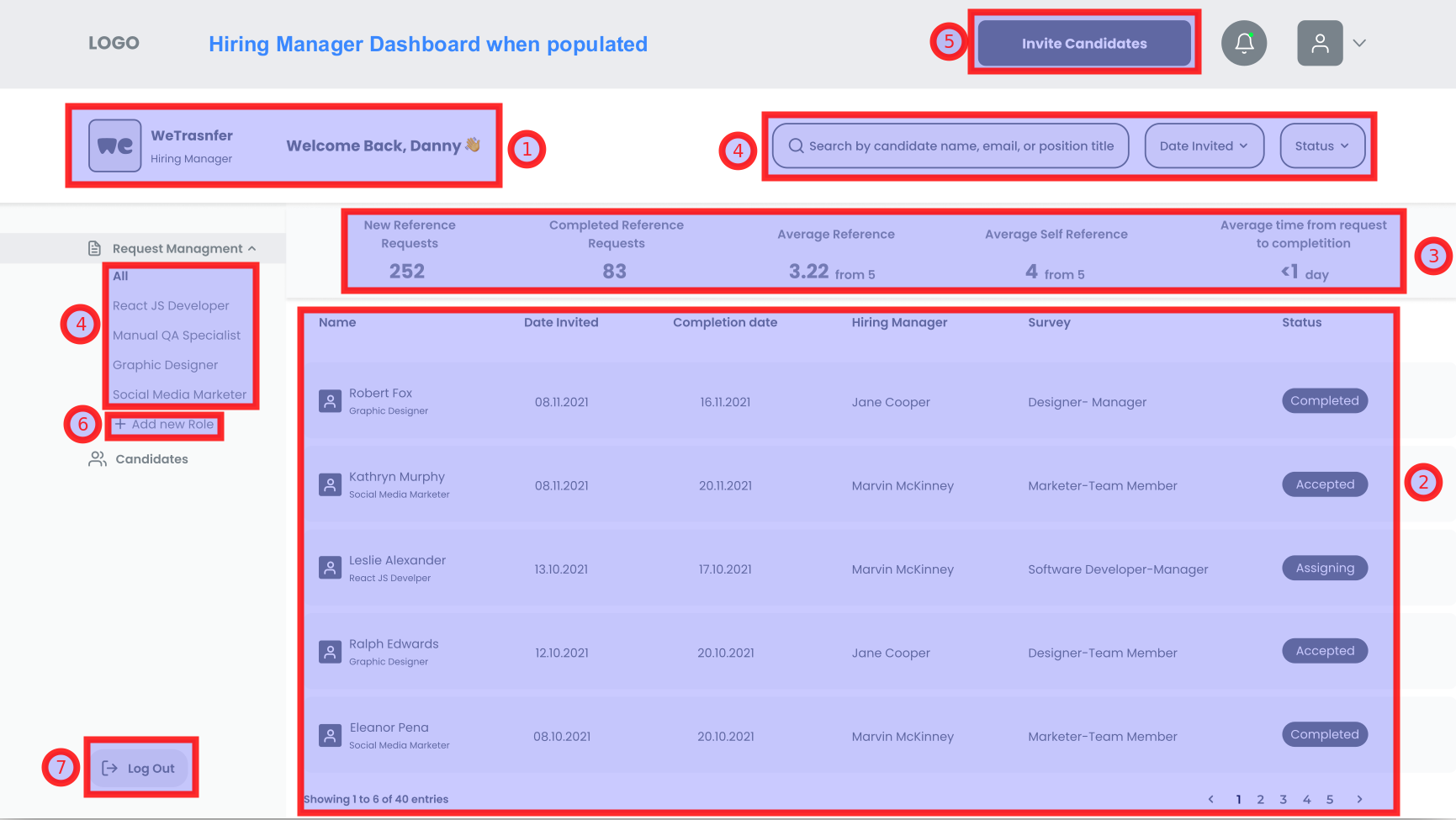Click the previous page arrow in pagination

[x=1211, y=799]
